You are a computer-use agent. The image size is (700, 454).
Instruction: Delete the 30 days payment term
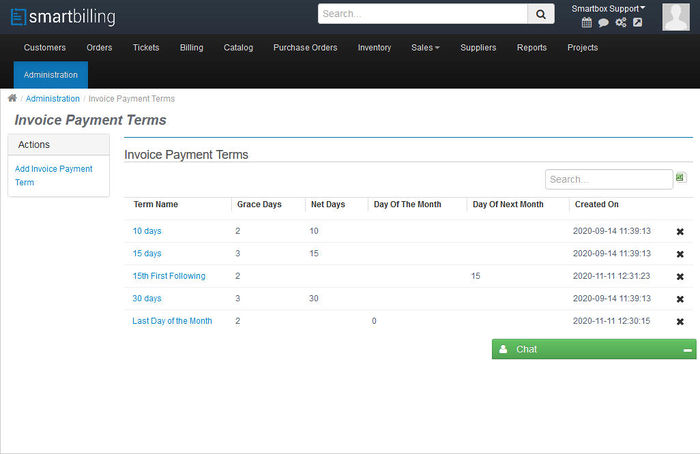pyautogui.click(x=680, y=299)
